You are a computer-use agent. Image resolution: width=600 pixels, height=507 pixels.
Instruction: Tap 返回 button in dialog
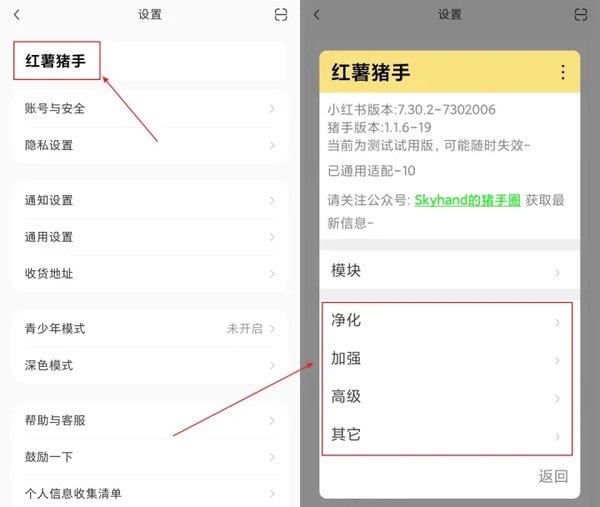tap(553, 476)
